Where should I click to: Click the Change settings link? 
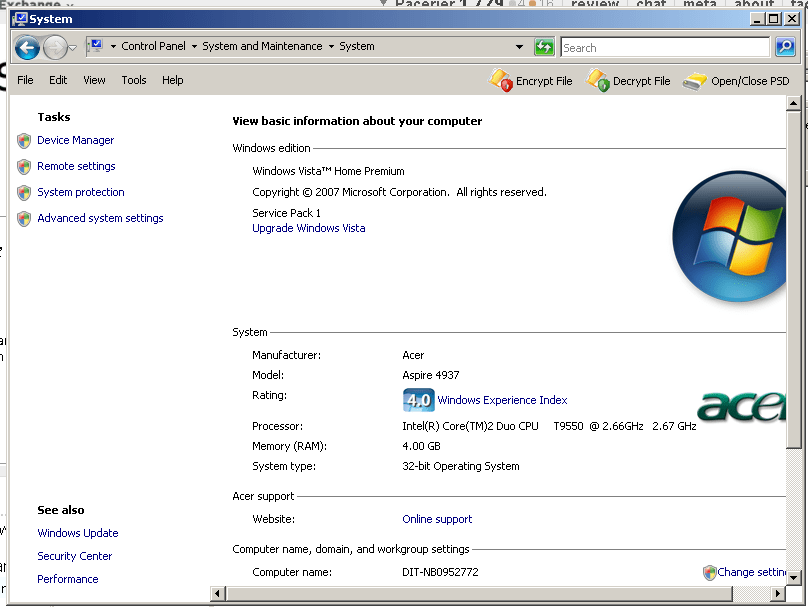[751, 572]
